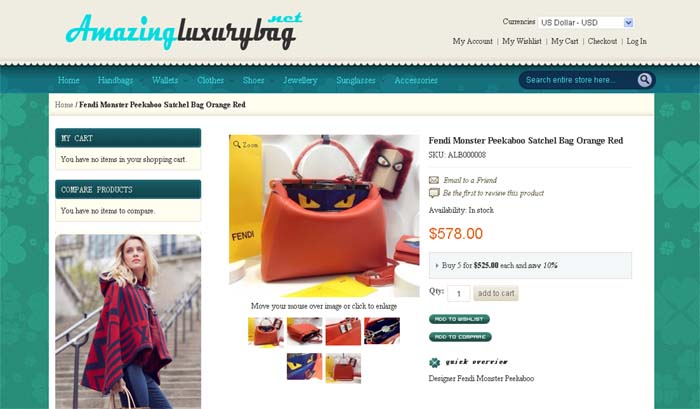Screen dimensions: 700x409
Task: Select the Sunglasses menu item
Action: coord(356,80)
